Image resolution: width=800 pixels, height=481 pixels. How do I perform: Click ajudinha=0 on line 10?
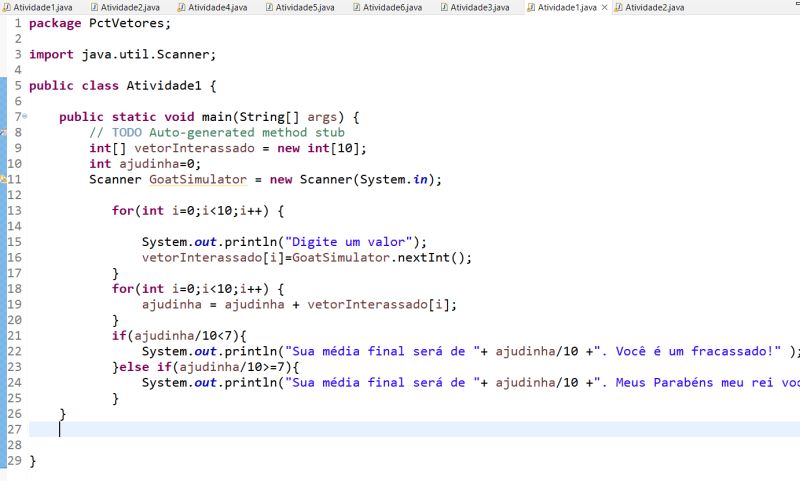pyautogui.click(x=157, y=164)
